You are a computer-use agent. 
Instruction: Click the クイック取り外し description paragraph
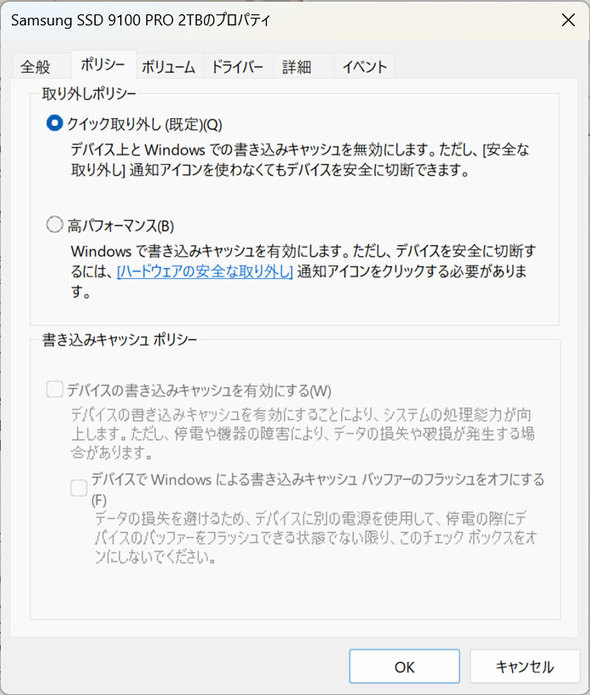[300, 160]
